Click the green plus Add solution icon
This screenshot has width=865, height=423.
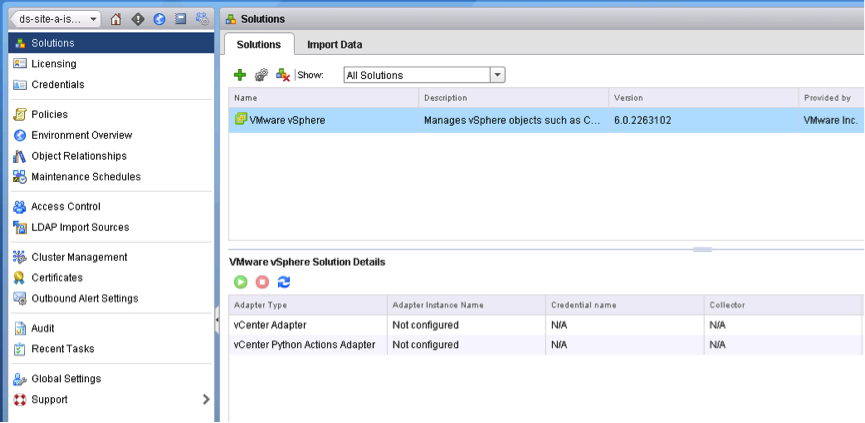click(x=240, y=75)
